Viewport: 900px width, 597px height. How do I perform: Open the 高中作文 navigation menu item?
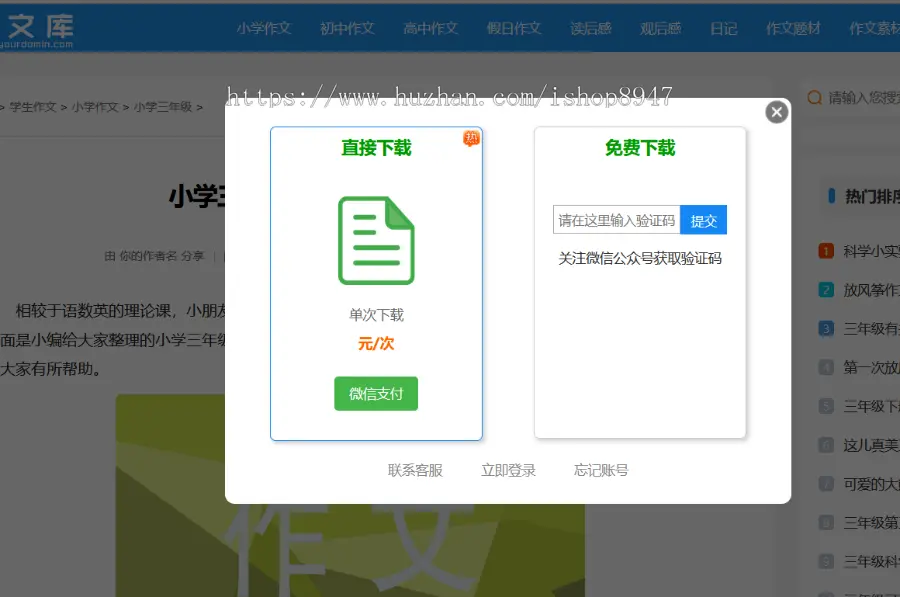pyautogui.click(x=431, y=28)
